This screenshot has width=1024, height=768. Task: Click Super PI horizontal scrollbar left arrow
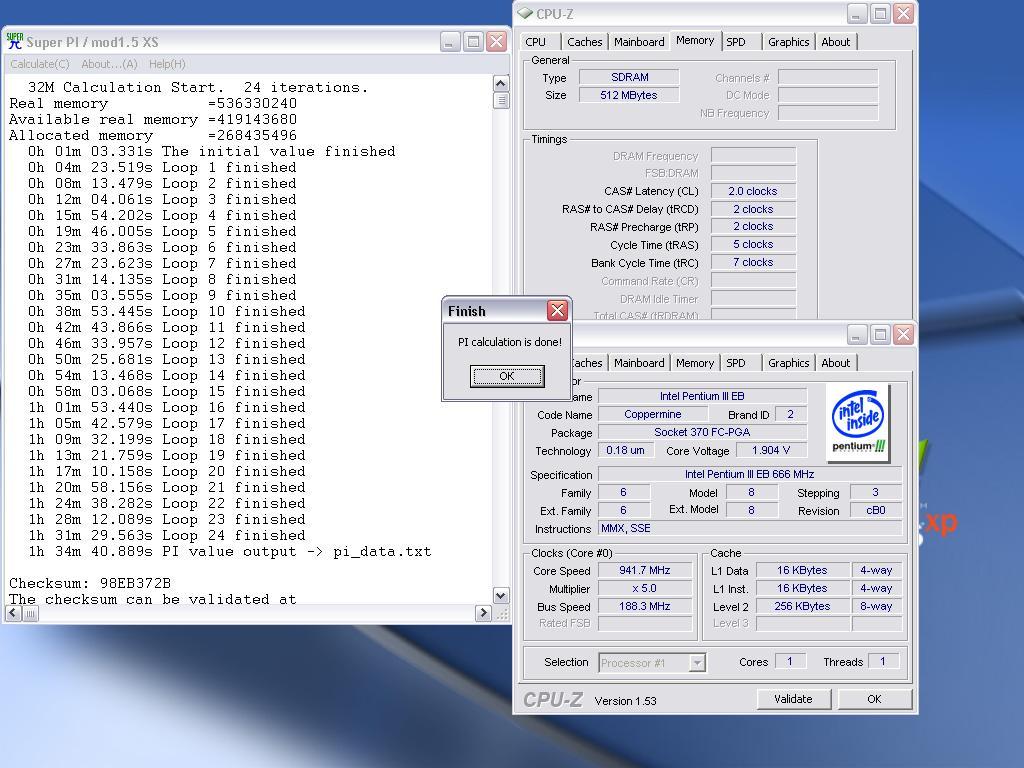(x=14, y=613)
